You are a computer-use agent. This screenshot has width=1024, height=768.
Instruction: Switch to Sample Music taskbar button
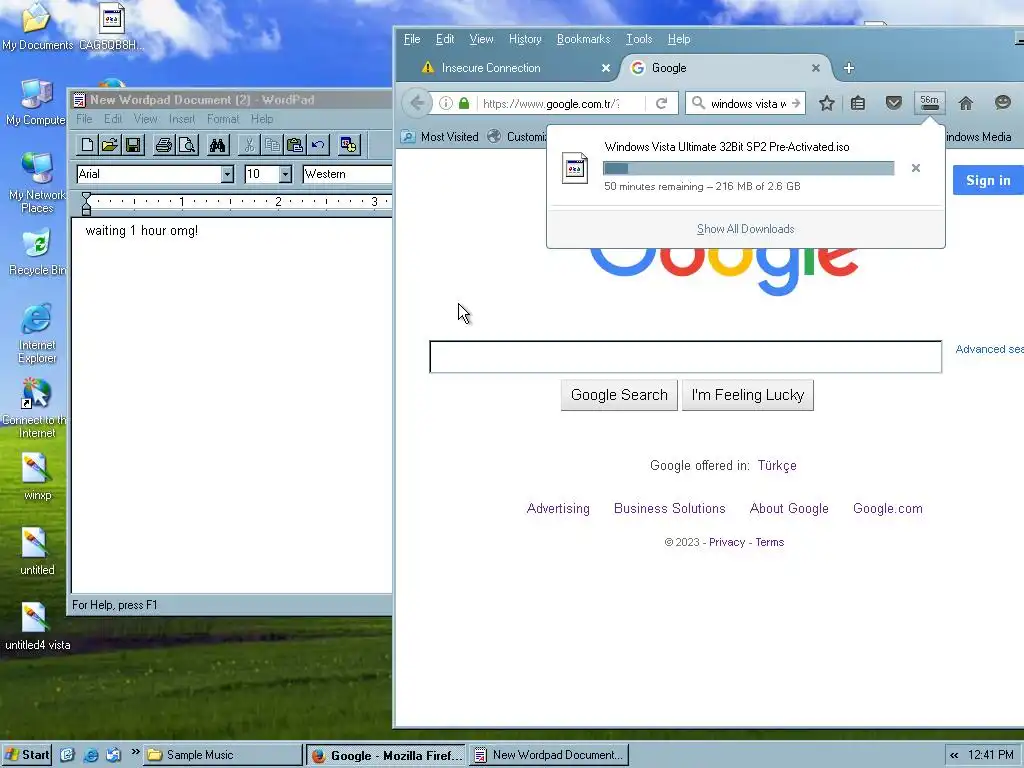tap(222, 755)
